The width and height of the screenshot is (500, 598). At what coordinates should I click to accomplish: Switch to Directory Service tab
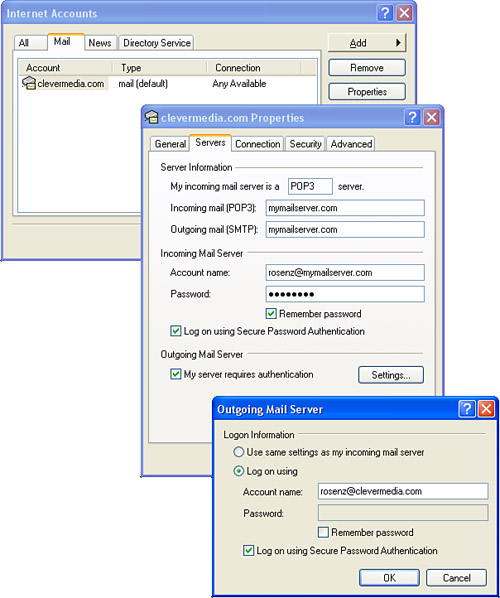(x=156, y=43)
